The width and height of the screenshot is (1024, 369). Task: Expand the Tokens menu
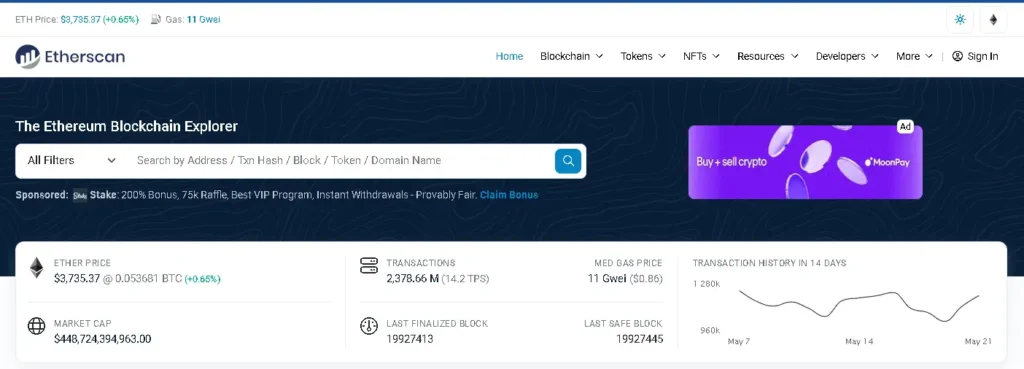click(x=643, y=56)
